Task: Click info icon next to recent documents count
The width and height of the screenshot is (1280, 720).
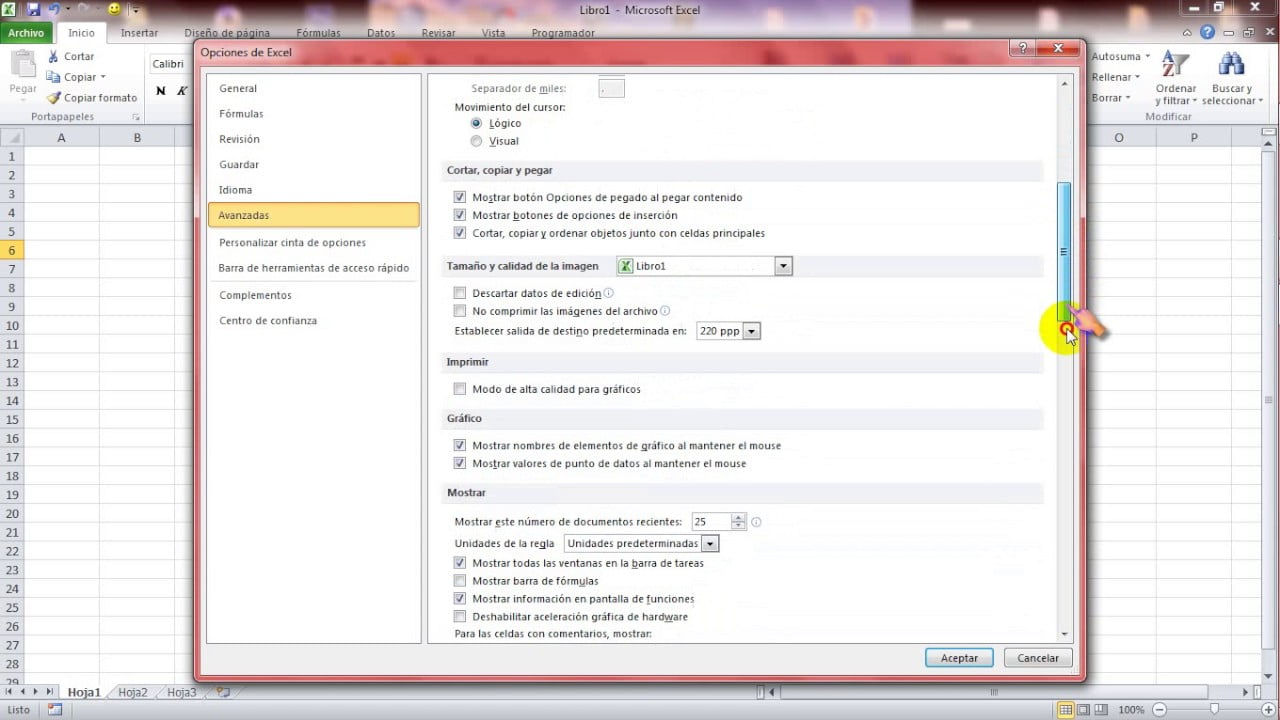Action: click(x=756, y=522)
